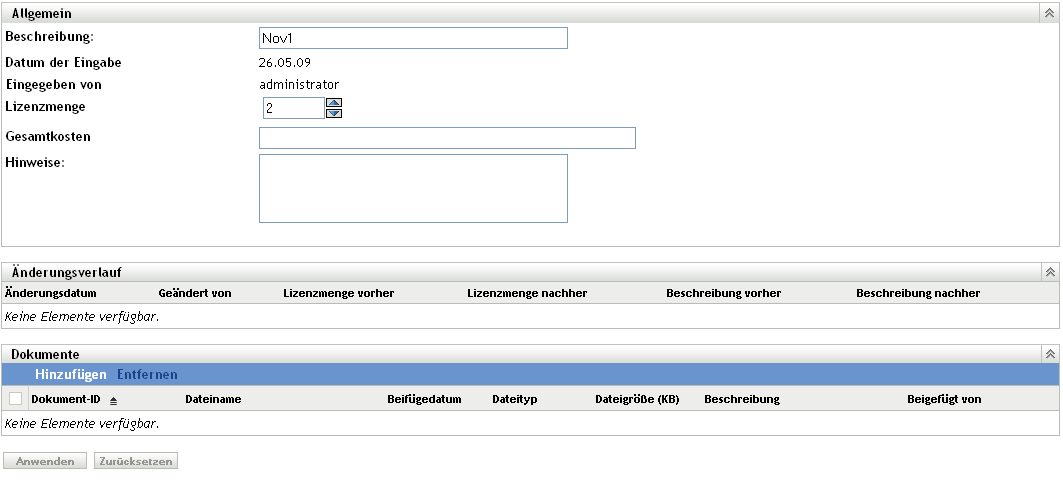
Task: Tick the select-all checkbox in Dokumente header
Action: [16, 399]
